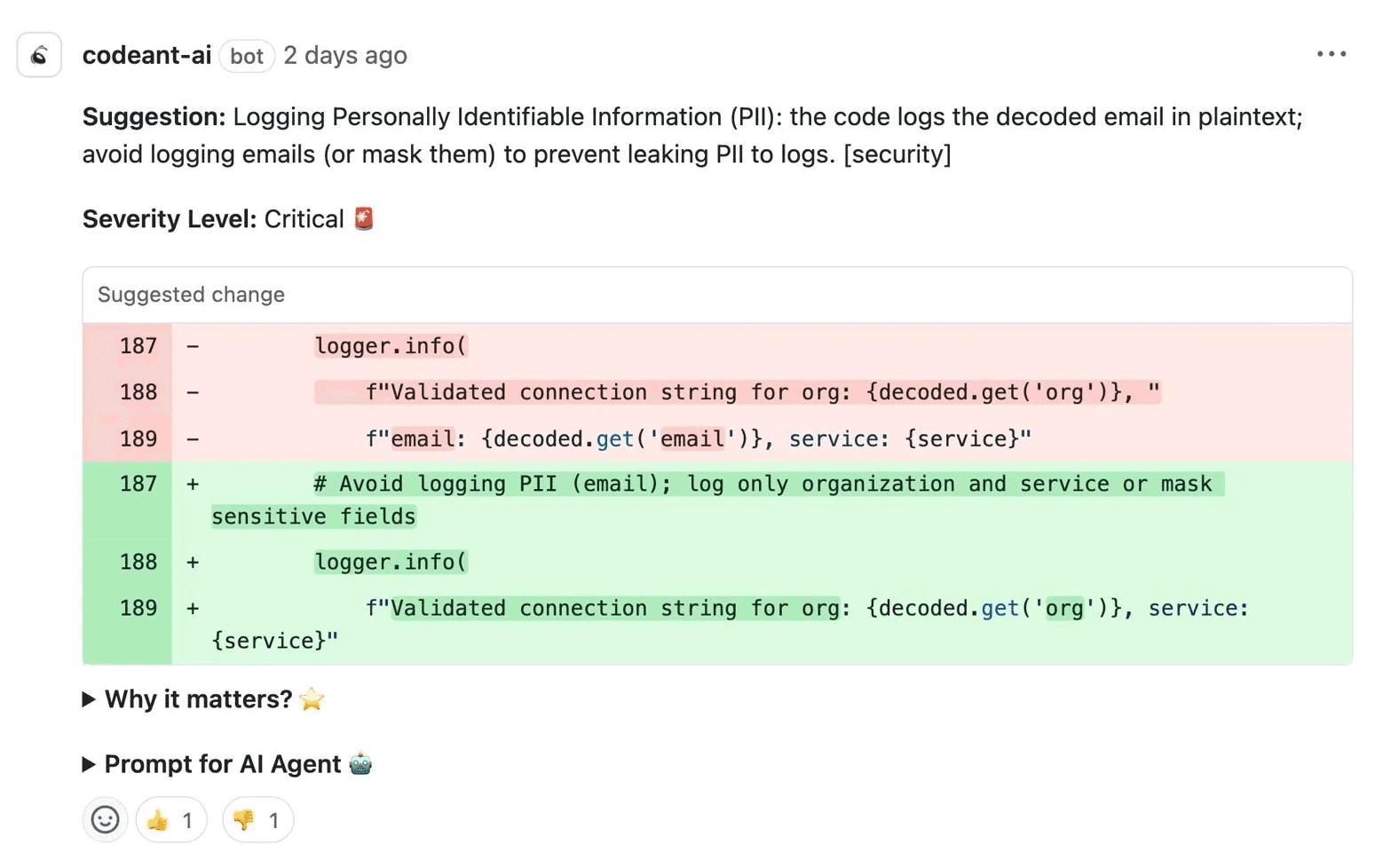The height and width of the screenshot is (868, 1375).
Task: Click the star emoji next to Why it matters
Action: (312, 700)
